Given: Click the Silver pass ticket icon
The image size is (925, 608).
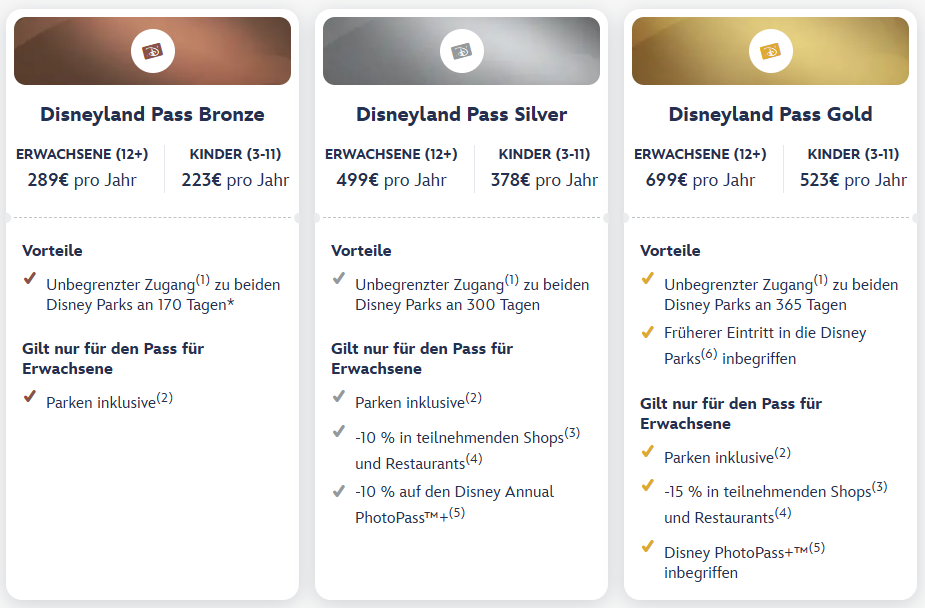Looking at the screenshot, I should click(x=462, y=51).
